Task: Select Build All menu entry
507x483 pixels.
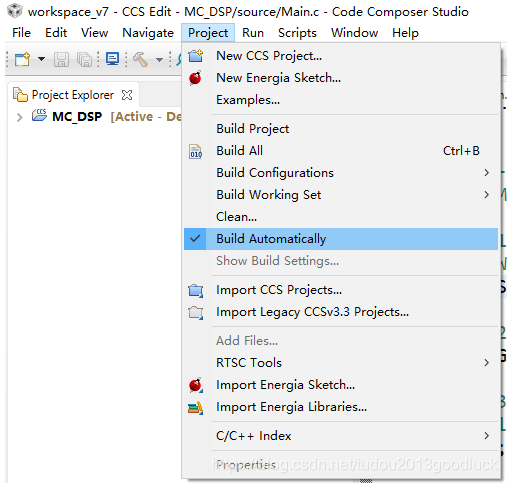Action: tap(239, 151)
